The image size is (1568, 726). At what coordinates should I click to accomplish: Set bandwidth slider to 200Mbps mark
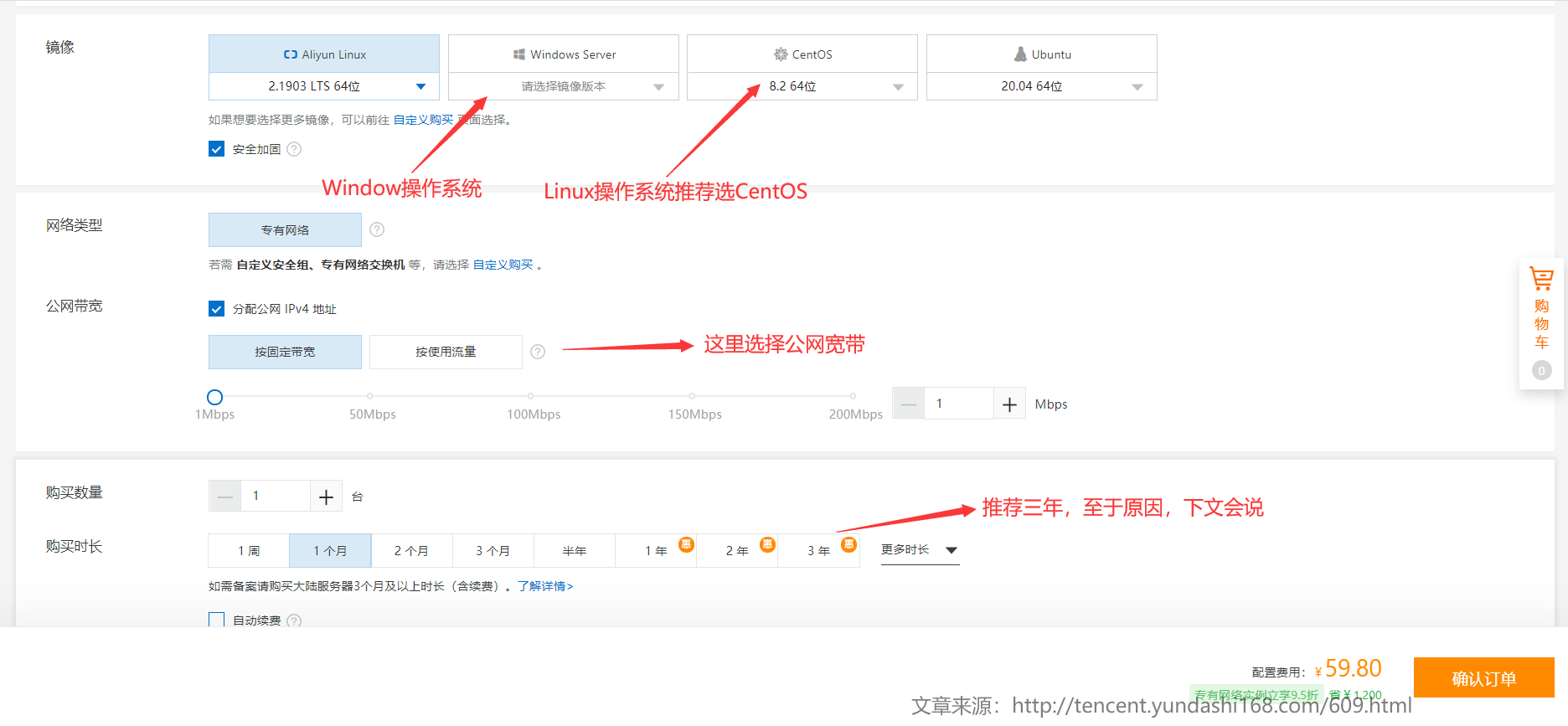[x=853, y=396]
